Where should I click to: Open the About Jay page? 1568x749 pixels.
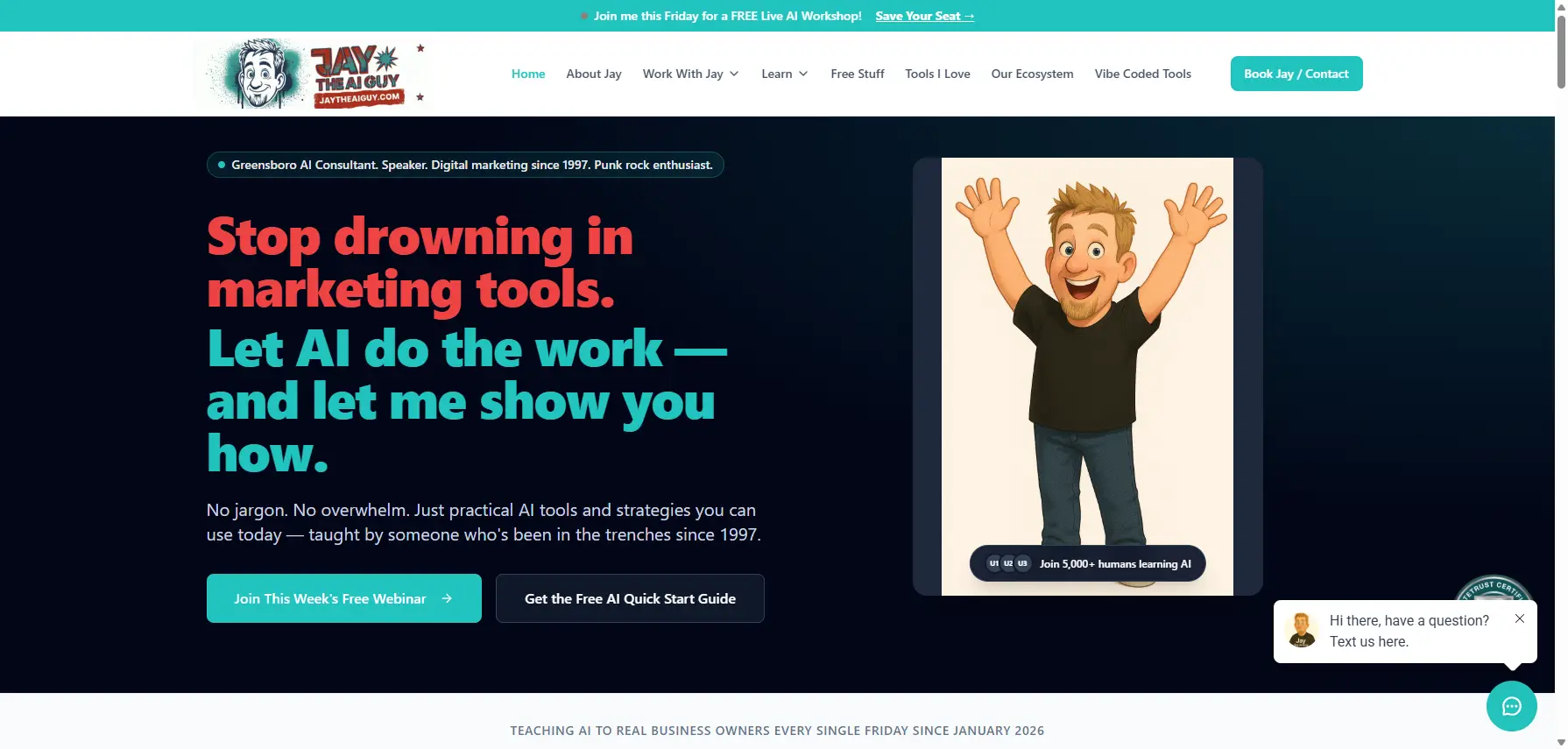click(x=594, y=74)
